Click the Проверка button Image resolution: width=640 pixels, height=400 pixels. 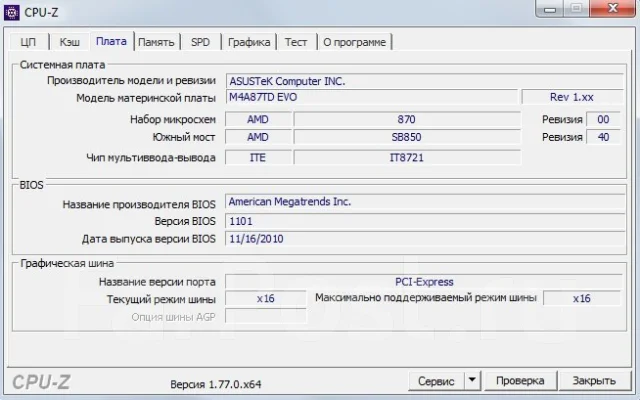pyautogui.click(x=520, y=381)
